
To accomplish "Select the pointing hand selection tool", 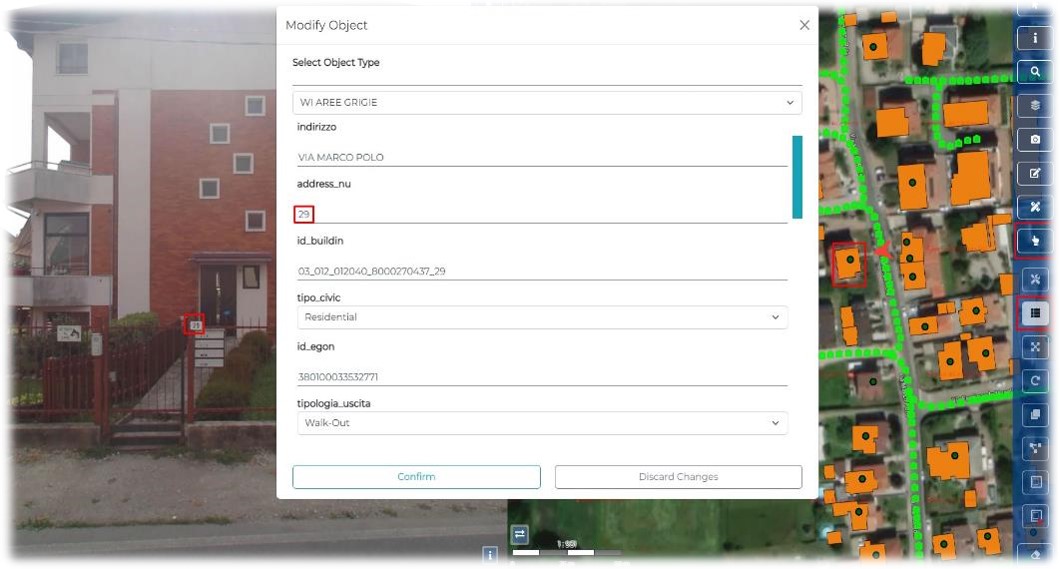I will pos(1035,241).
